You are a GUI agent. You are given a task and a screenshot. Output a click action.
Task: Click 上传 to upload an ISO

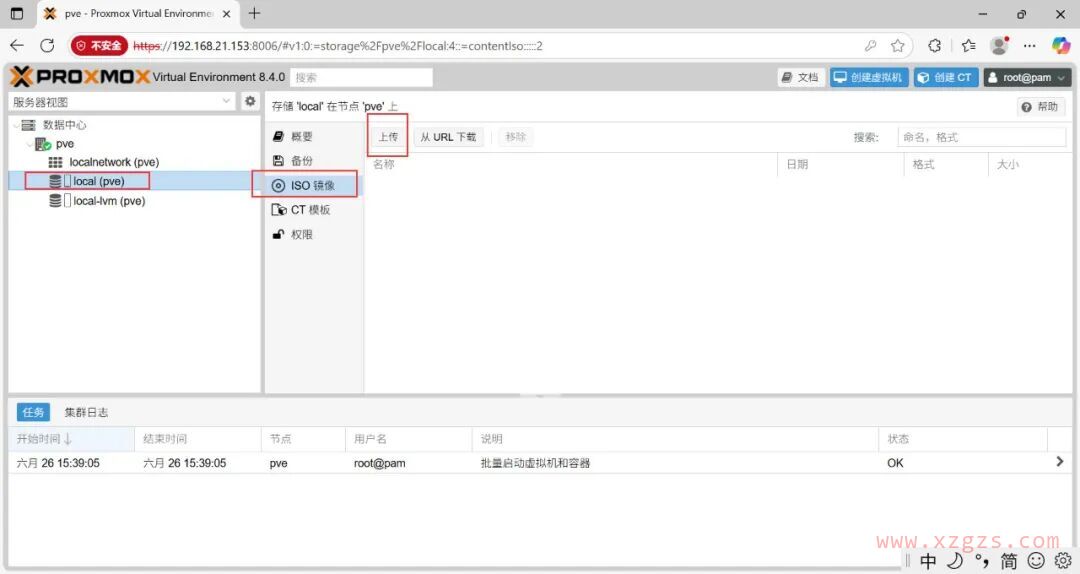point(388,137)
